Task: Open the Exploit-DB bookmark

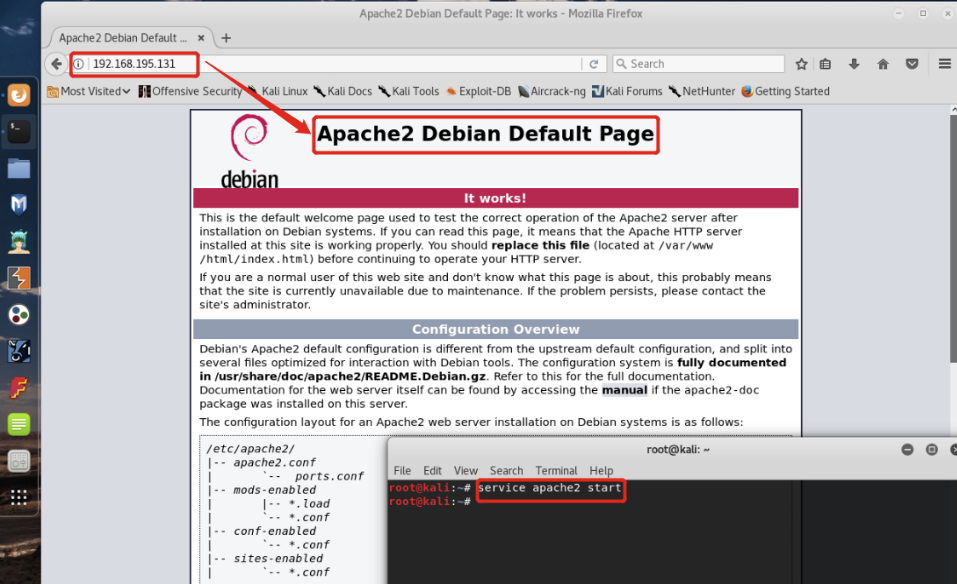Action: pyautogui.click(x=478, y=92)
